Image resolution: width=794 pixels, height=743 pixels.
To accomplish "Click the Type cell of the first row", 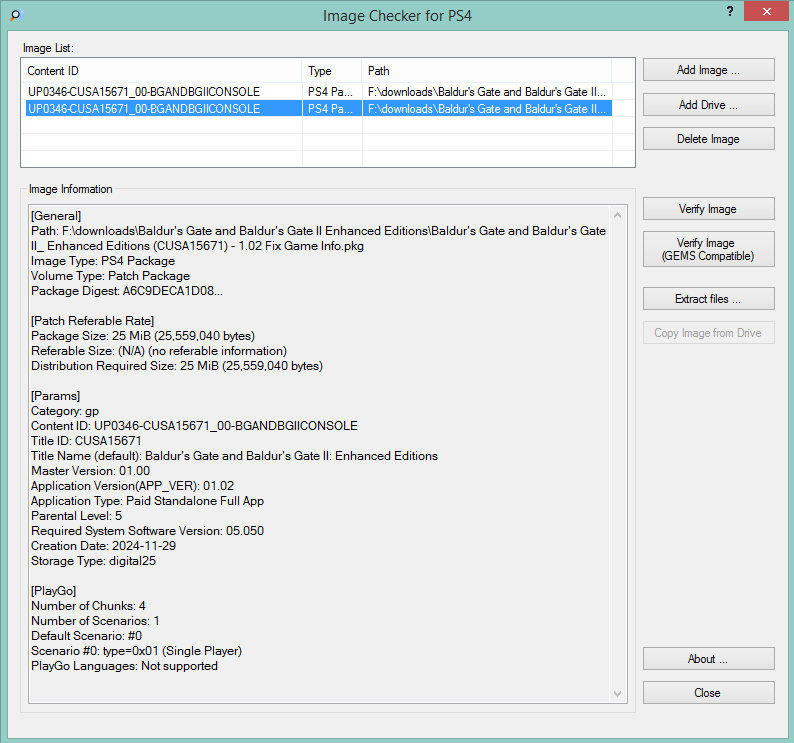I will tap(332, 92).
